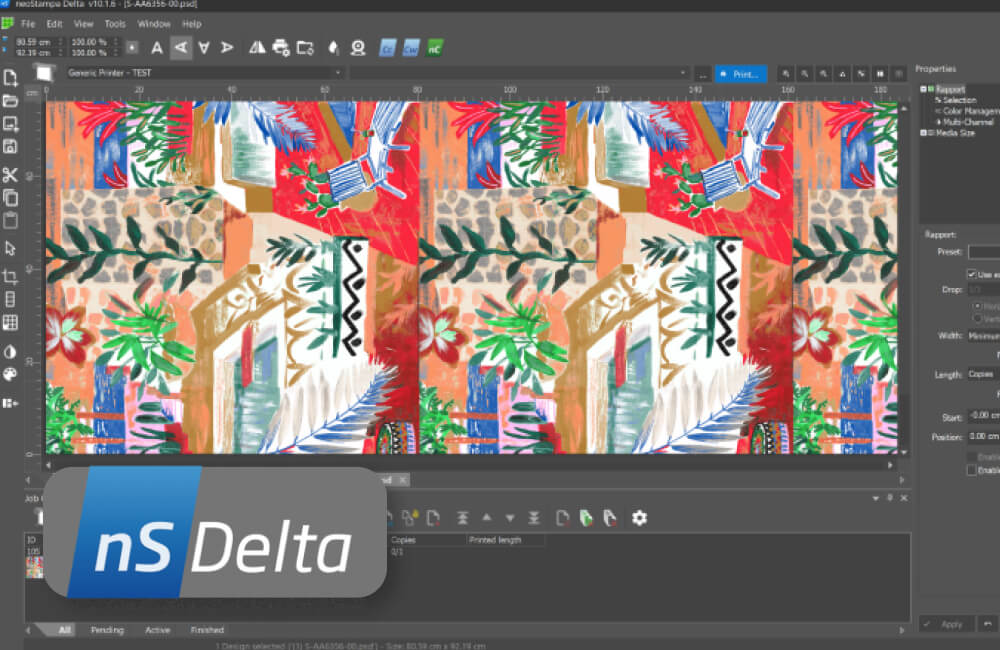Open the Generic Printer - TEST dropdown
This screenshot has width=1000, height=650.
(x=205, y=73)
